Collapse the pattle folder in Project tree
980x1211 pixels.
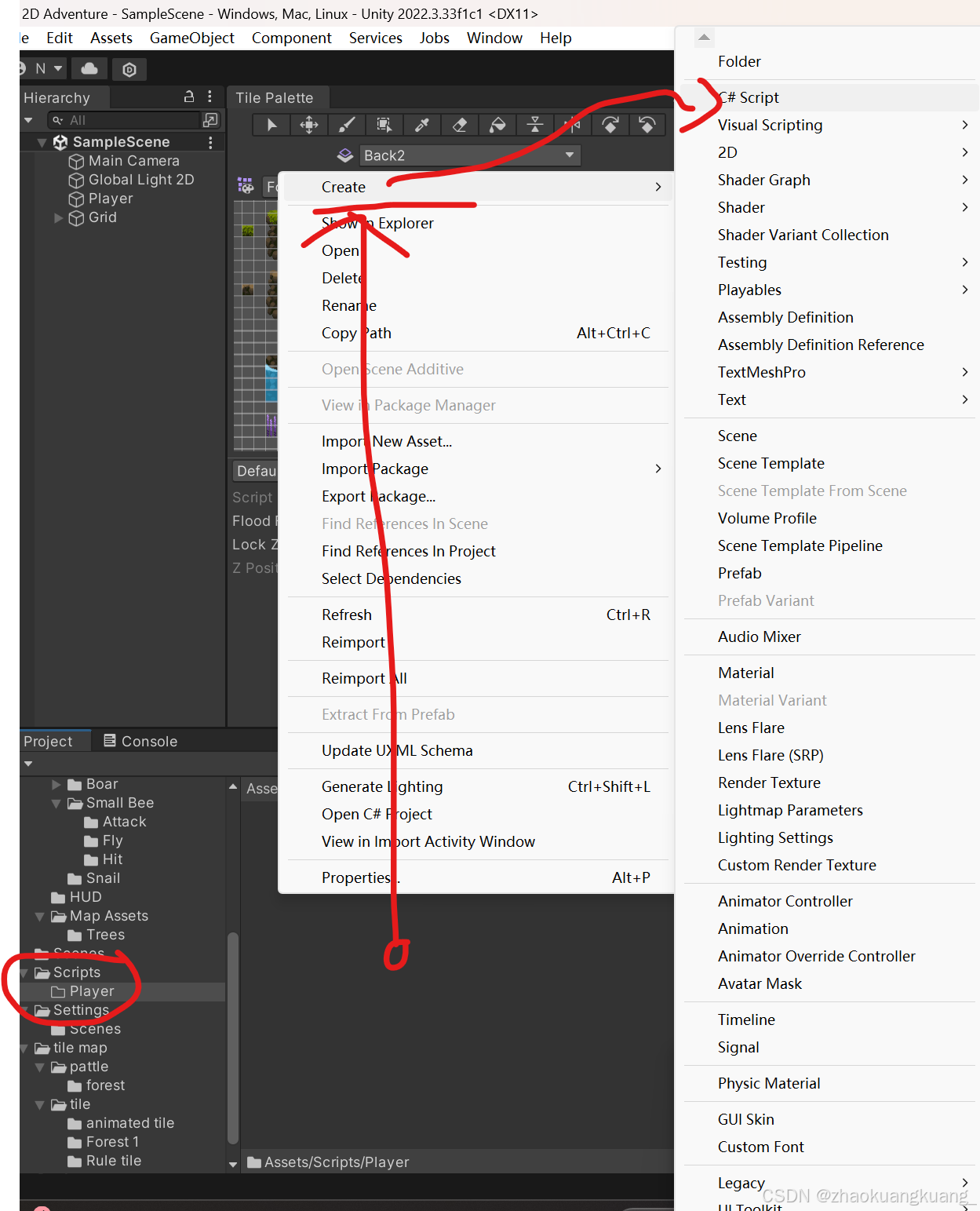click(x=39, y=1067)
